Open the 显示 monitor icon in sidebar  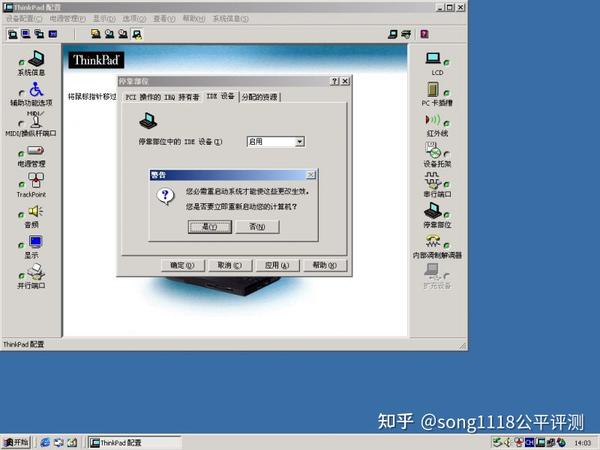pos(36,242)
